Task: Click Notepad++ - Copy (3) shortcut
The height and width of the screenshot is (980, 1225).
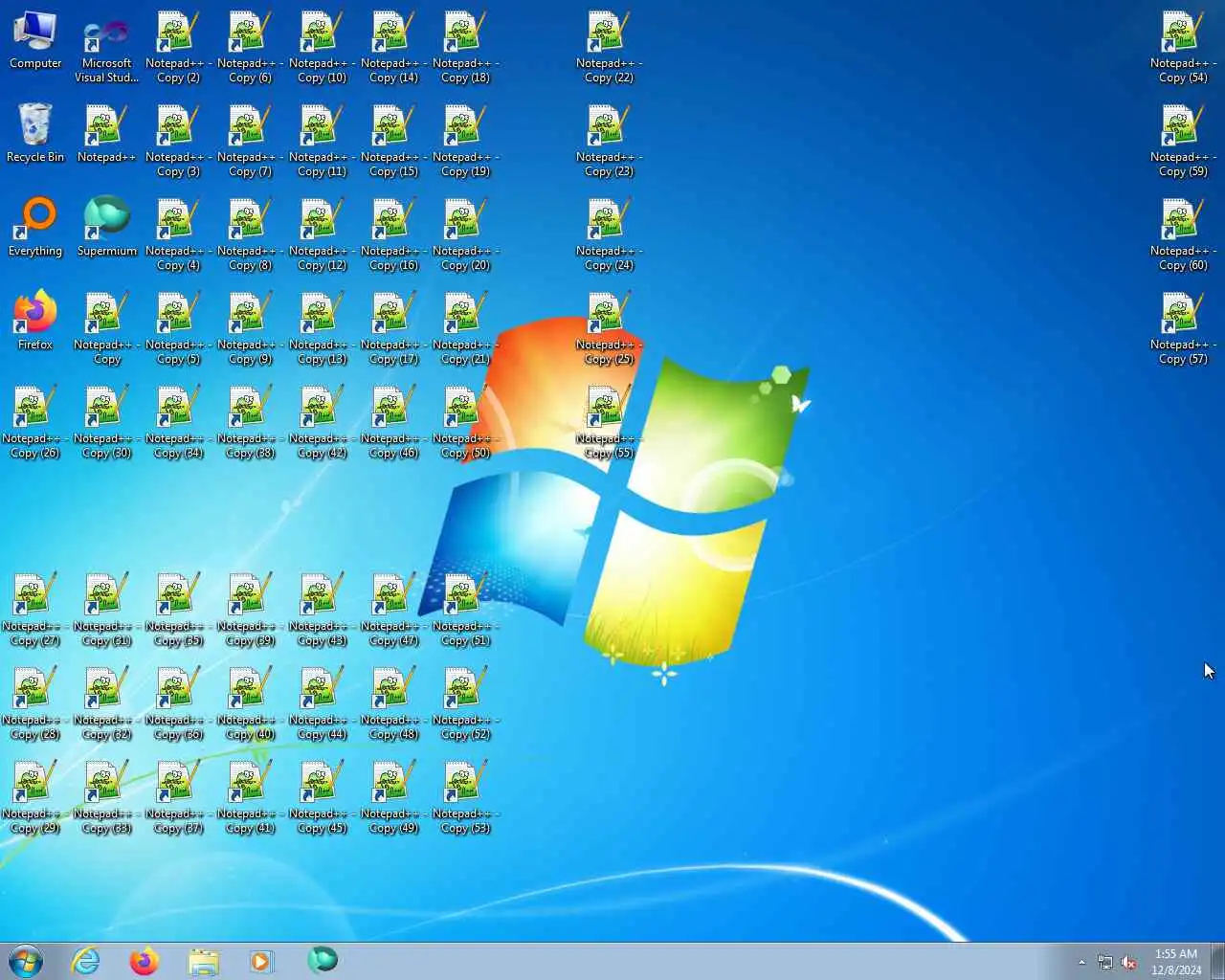Action: tap(179, 141)
